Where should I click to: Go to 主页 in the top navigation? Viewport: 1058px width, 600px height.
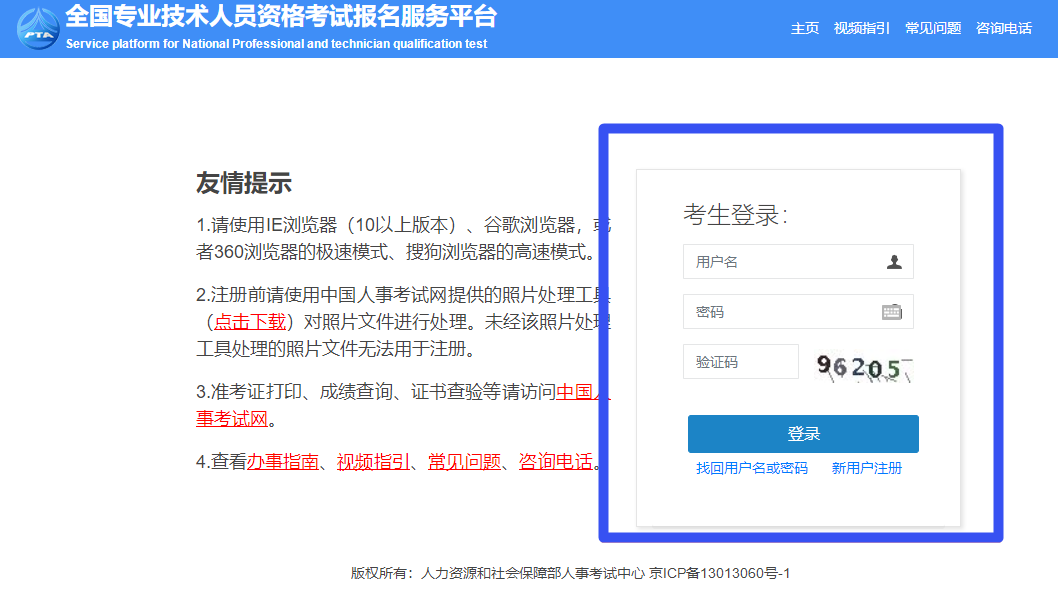(x=805, y=28)
